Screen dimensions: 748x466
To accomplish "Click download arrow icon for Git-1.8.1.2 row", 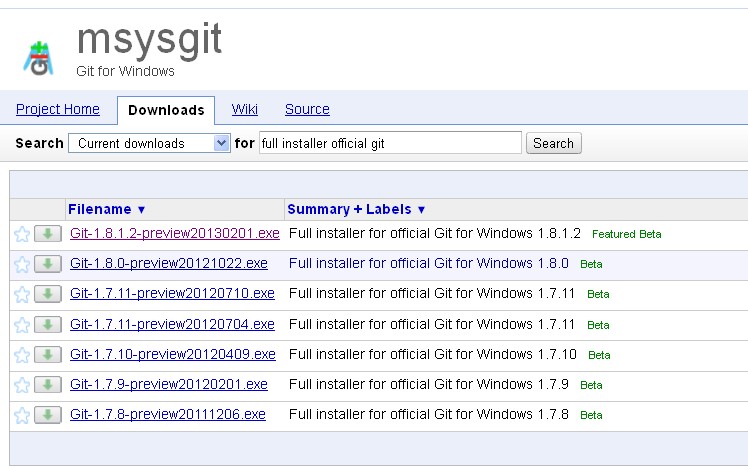I will (x=48, y=234).
